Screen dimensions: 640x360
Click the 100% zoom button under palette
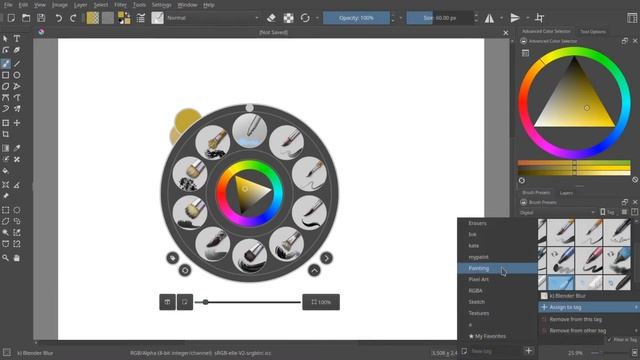click(321, 302)
